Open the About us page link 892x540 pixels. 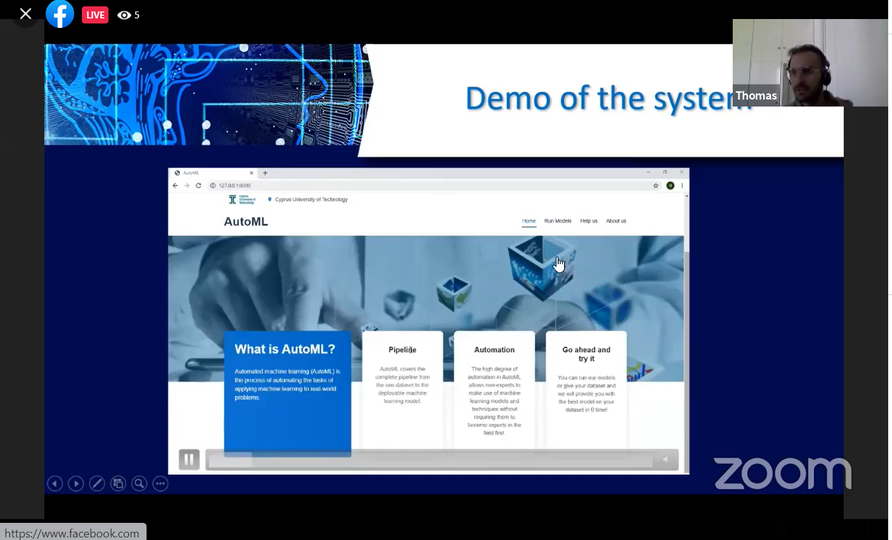616,221
